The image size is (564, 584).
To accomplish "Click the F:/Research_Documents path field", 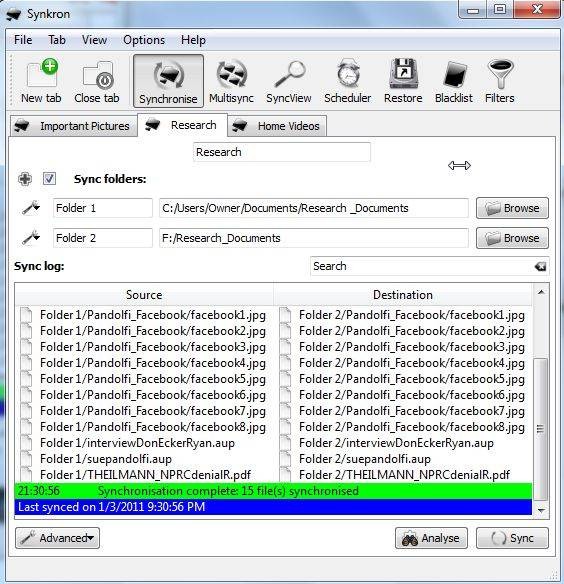I will [314, 238].
